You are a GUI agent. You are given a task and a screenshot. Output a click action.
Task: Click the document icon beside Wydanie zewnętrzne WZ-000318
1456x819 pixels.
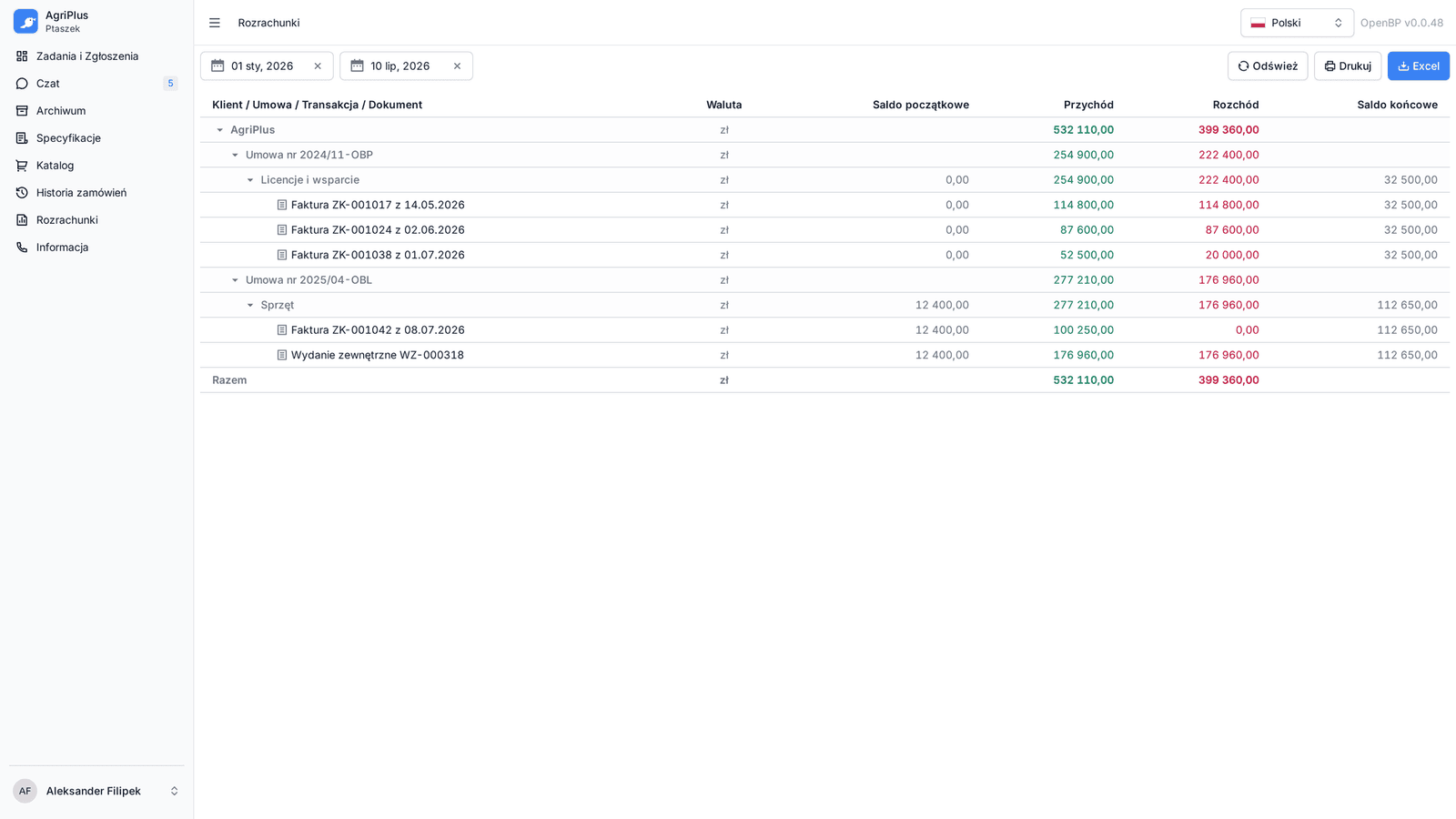click(x=282, y=355)
